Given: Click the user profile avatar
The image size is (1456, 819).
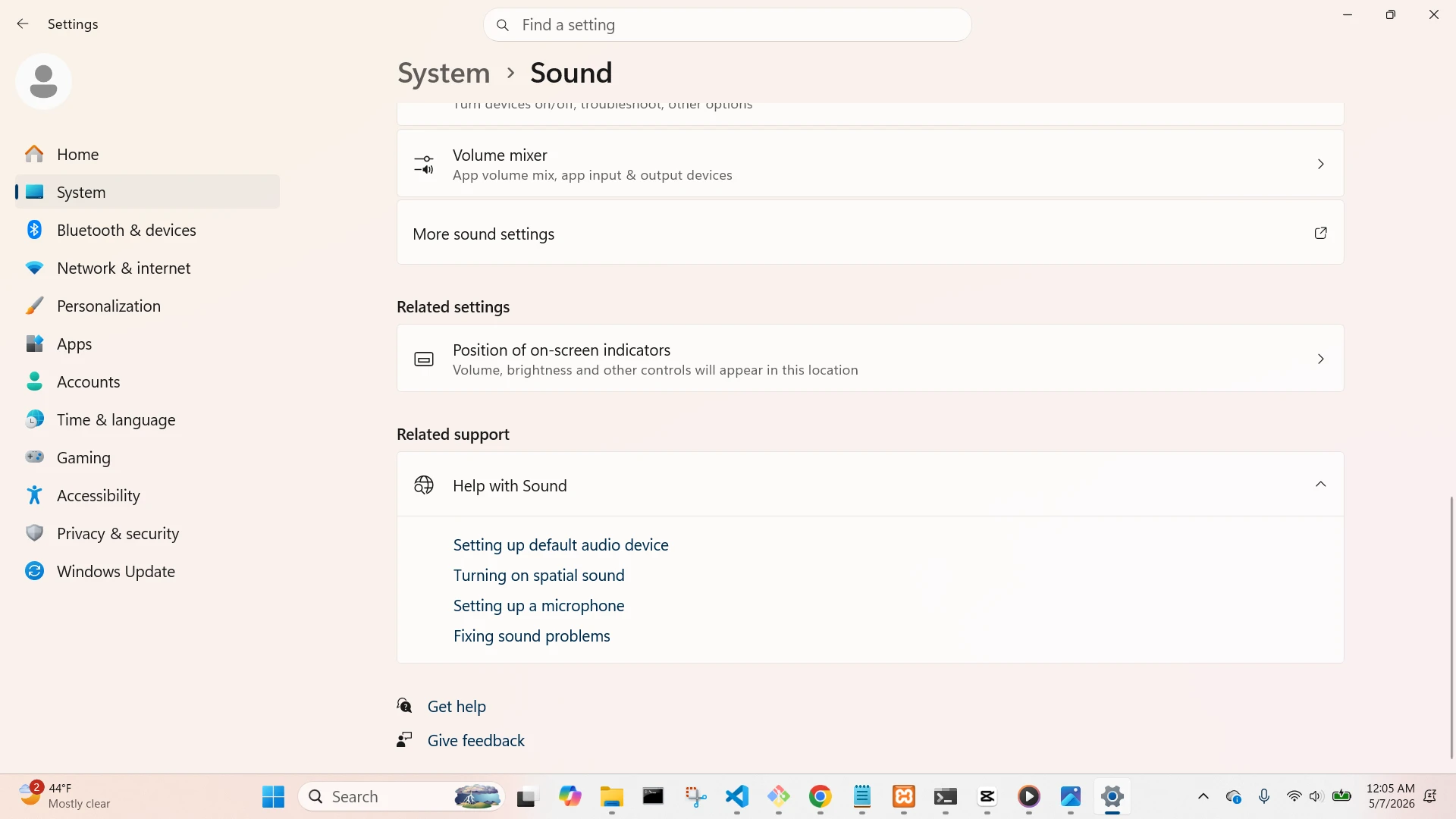Looking at the screenshot, I should point(43,81).
